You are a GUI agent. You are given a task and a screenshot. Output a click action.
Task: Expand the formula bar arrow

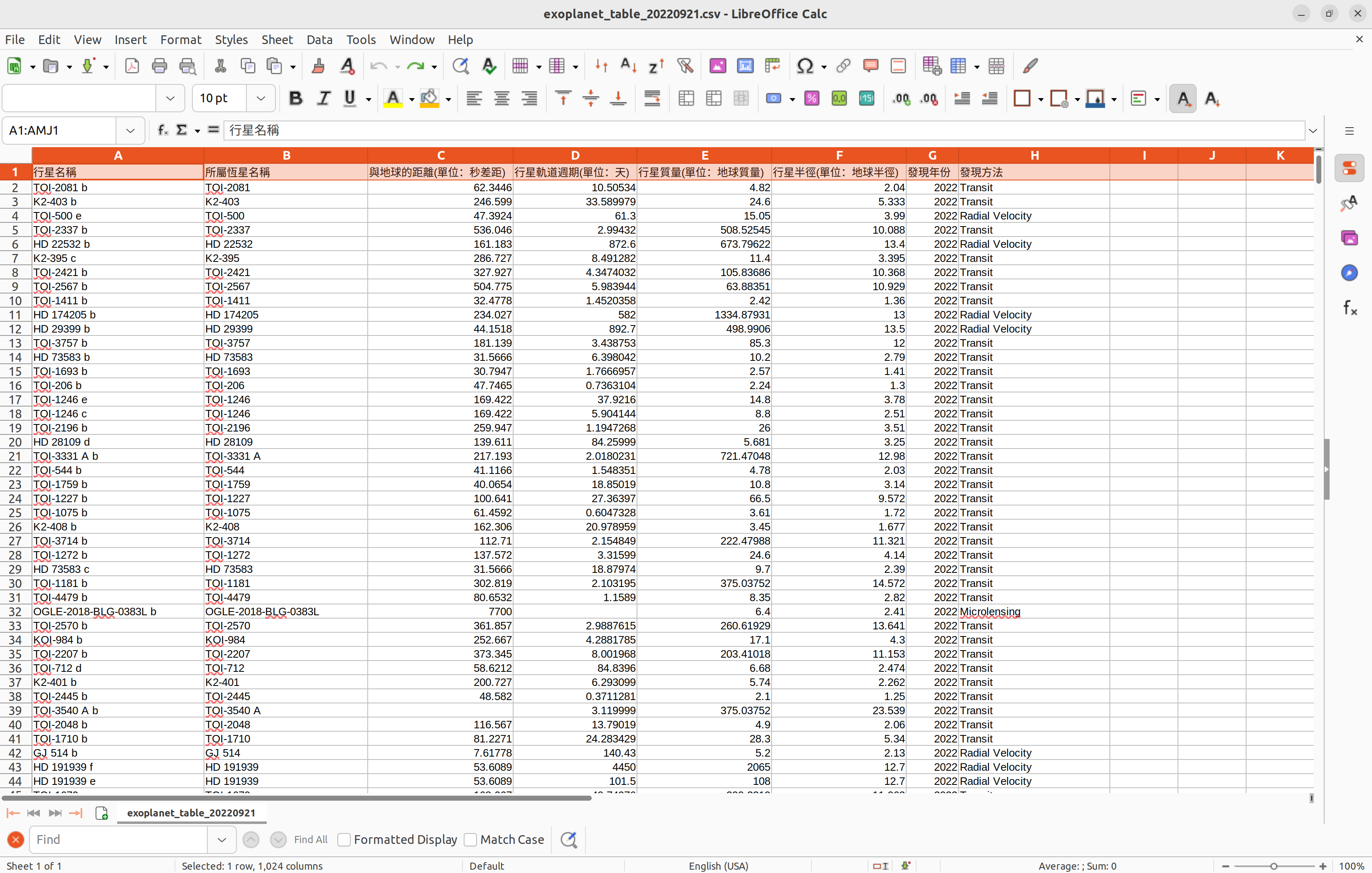pyautogui.click(x=1313, y=130)
